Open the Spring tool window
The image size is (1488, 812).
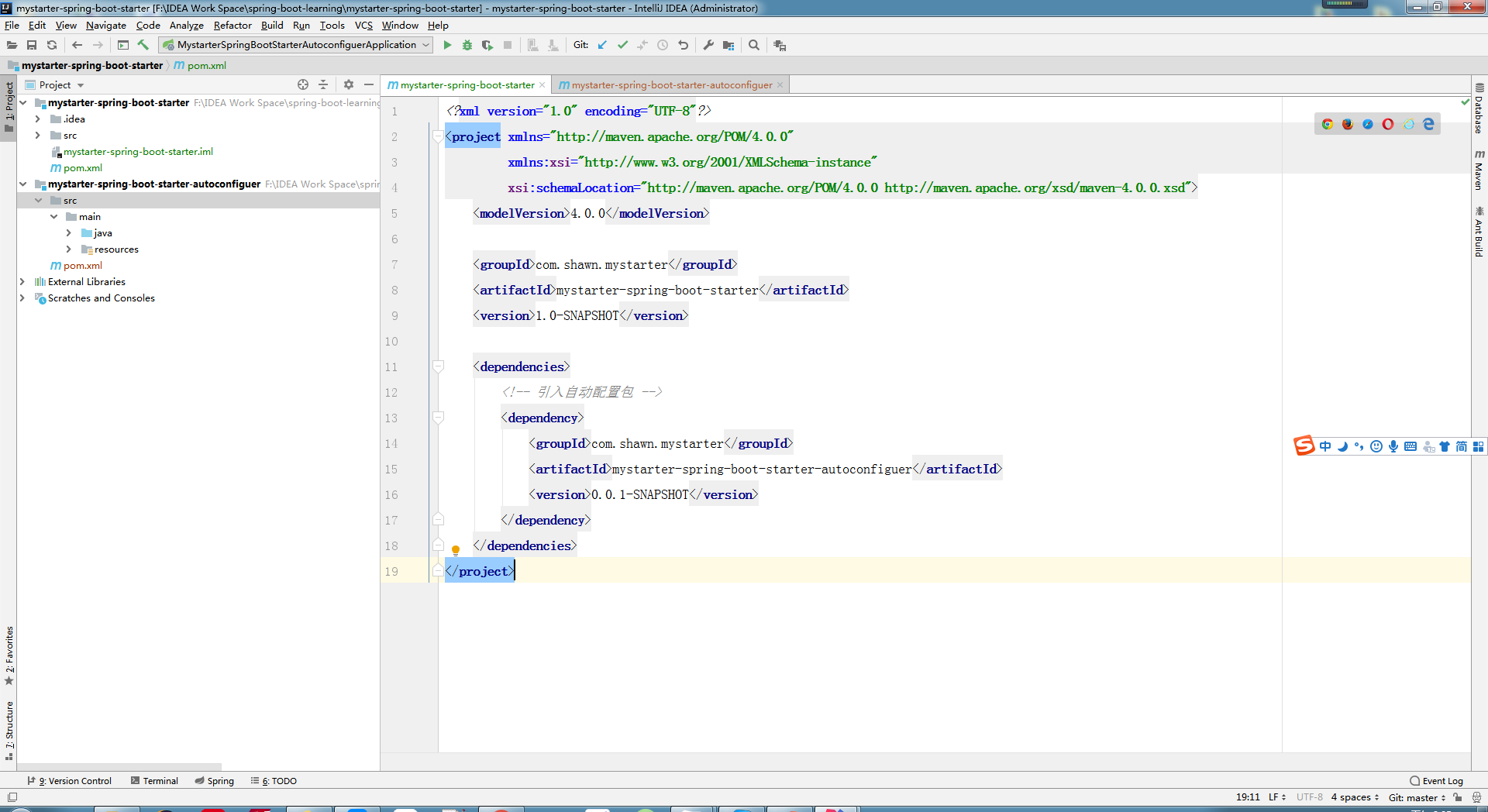click(215, 781)
